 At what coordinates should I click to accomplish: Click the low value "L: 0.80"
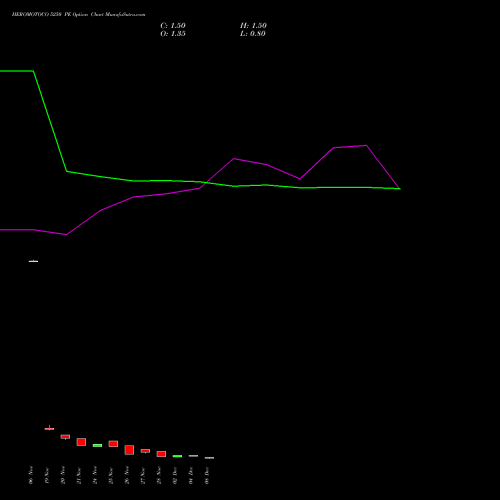tap(253, 34)
